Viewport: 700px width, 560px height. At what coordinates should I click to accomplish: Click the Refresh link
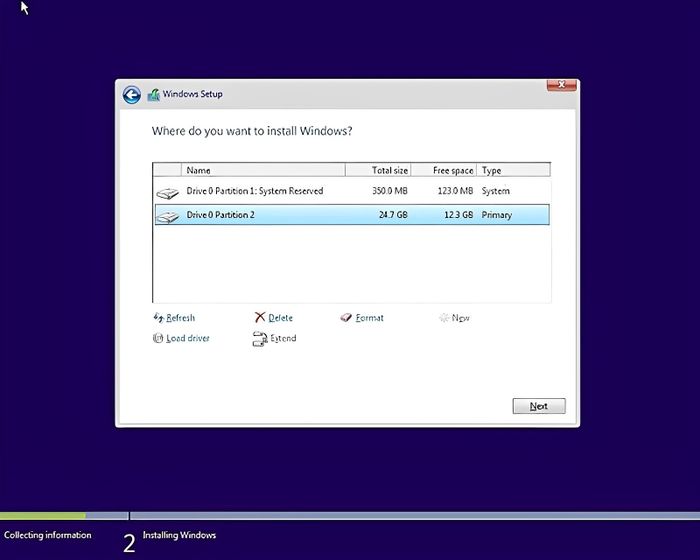[180, 318]
